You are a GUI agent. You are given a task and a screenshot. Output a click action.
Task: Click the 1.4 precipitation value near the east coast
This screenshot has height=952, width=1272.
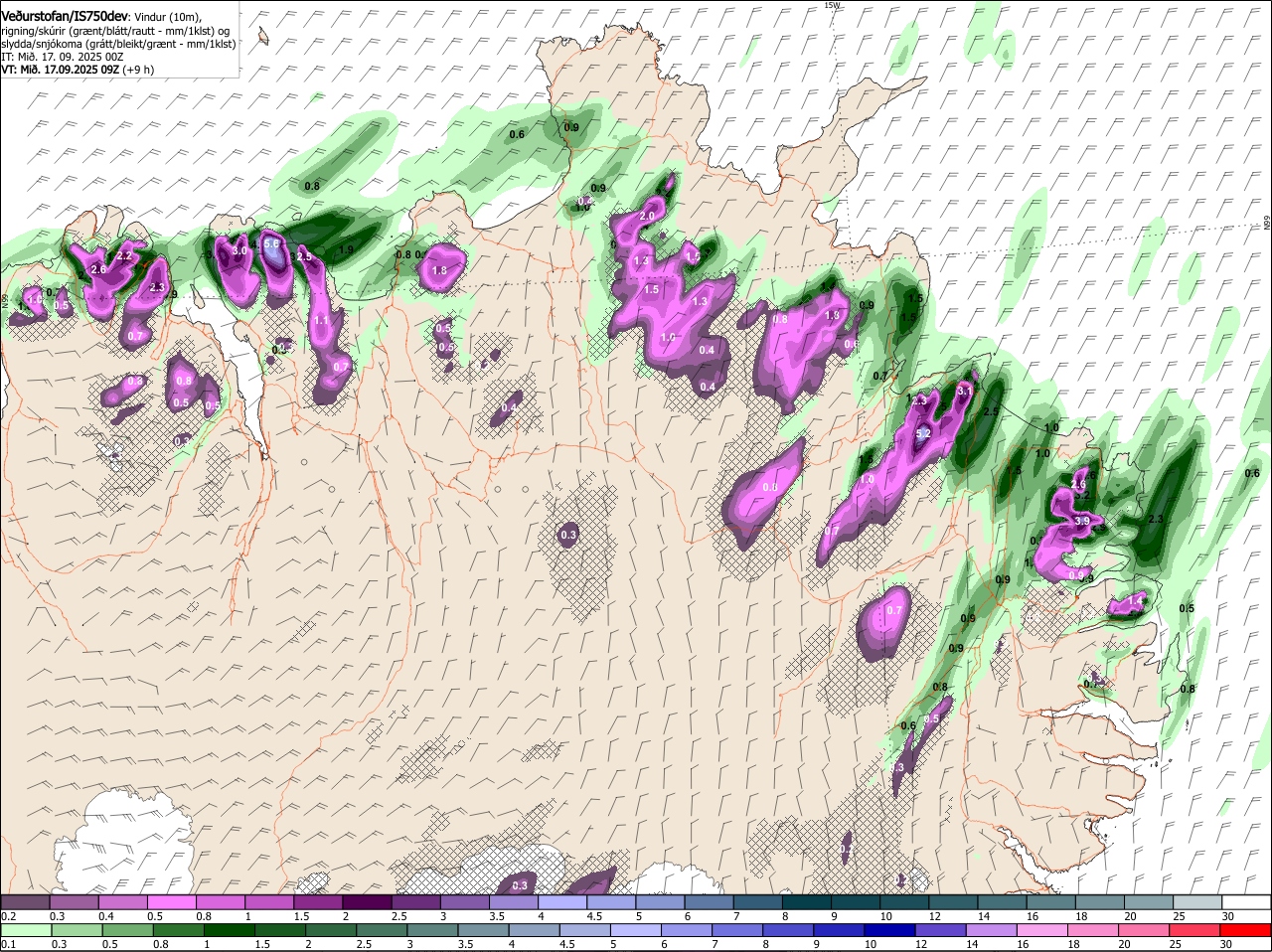click(1135, 601)
